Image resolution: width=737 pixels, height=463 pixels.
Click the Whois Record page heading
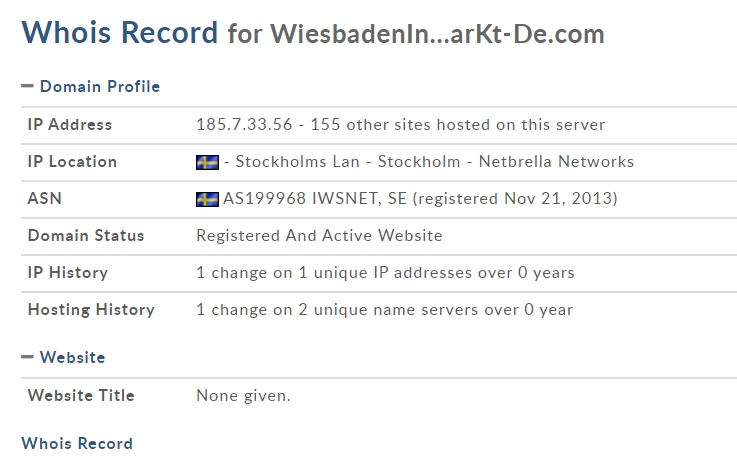click(120, 32)
